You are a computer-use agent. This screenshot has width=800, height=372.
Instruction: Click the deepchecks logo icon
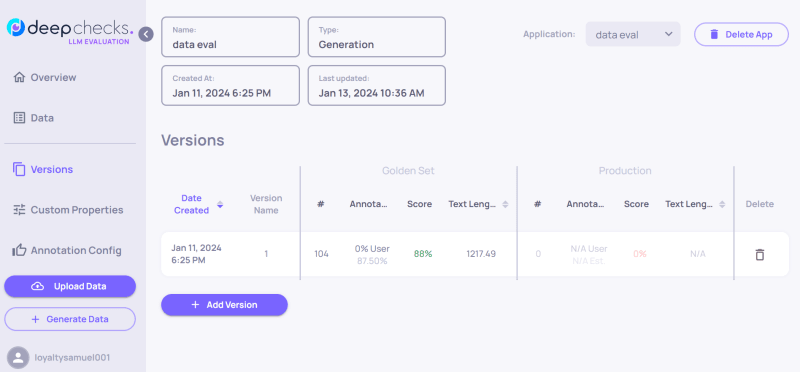tap(16, 27)
